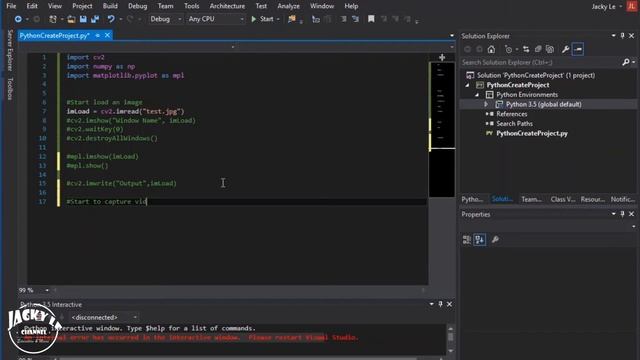Collapse the Python Environments node
Viewport: 640px width, 360px height.
[x=477, y=95]
